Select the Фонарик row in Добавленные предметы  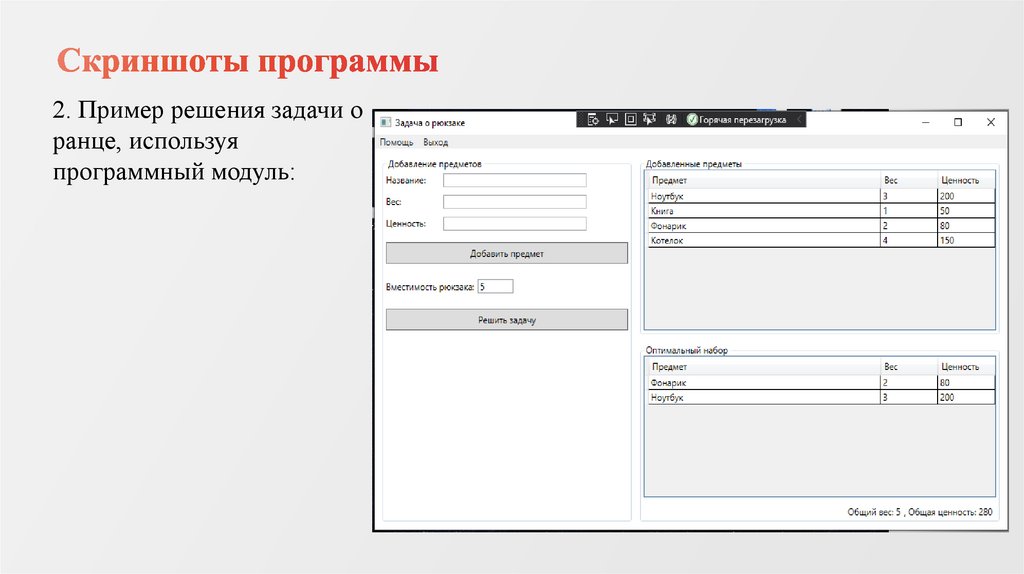point(822,226)
